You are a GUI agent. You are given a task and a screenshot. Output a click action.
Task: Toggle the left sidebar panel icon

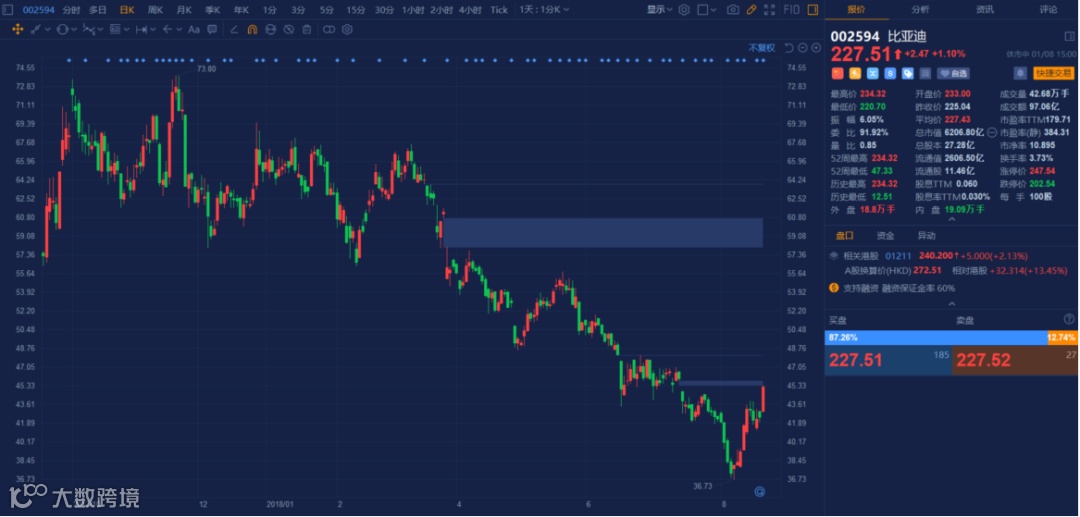pos(8,10)
